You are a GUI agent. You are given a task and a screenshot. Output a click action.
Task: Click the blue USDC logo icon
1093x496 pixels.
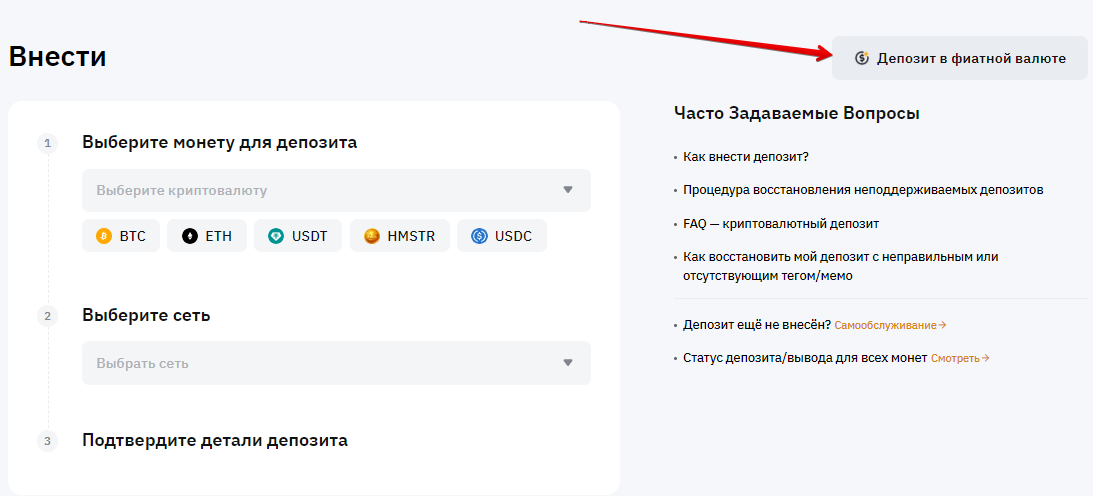point(480,236)
